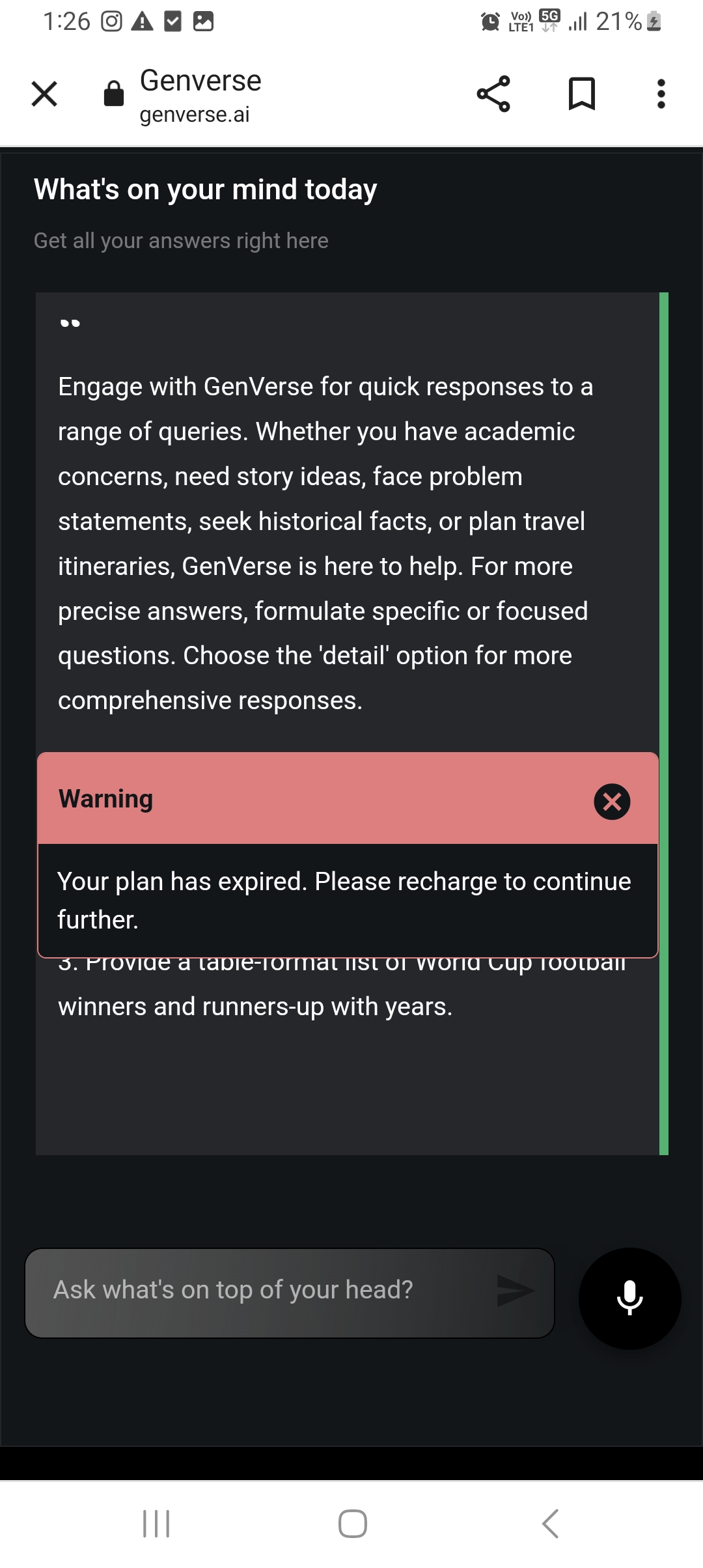Image resolution: width=703 pixels, height=1568 pixels.
Task: Dismiss the Warning popup
Action: pos(612,801)
